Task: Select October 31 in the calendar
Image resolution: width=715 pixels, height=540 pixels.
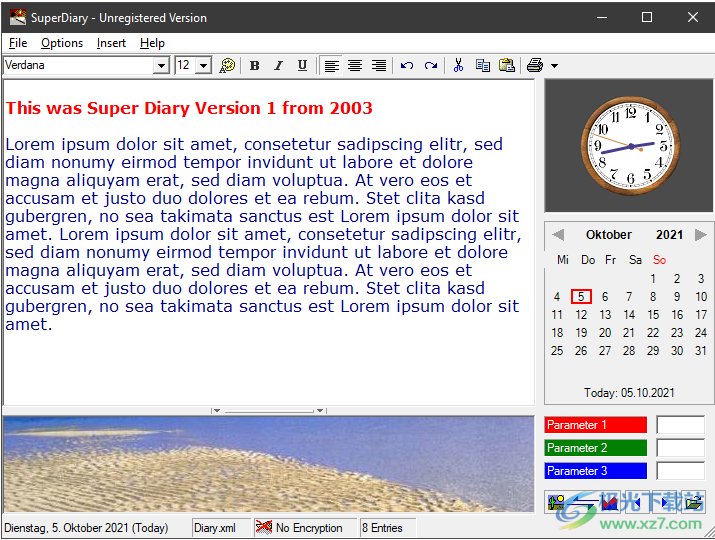Action: tap(701, 351)
